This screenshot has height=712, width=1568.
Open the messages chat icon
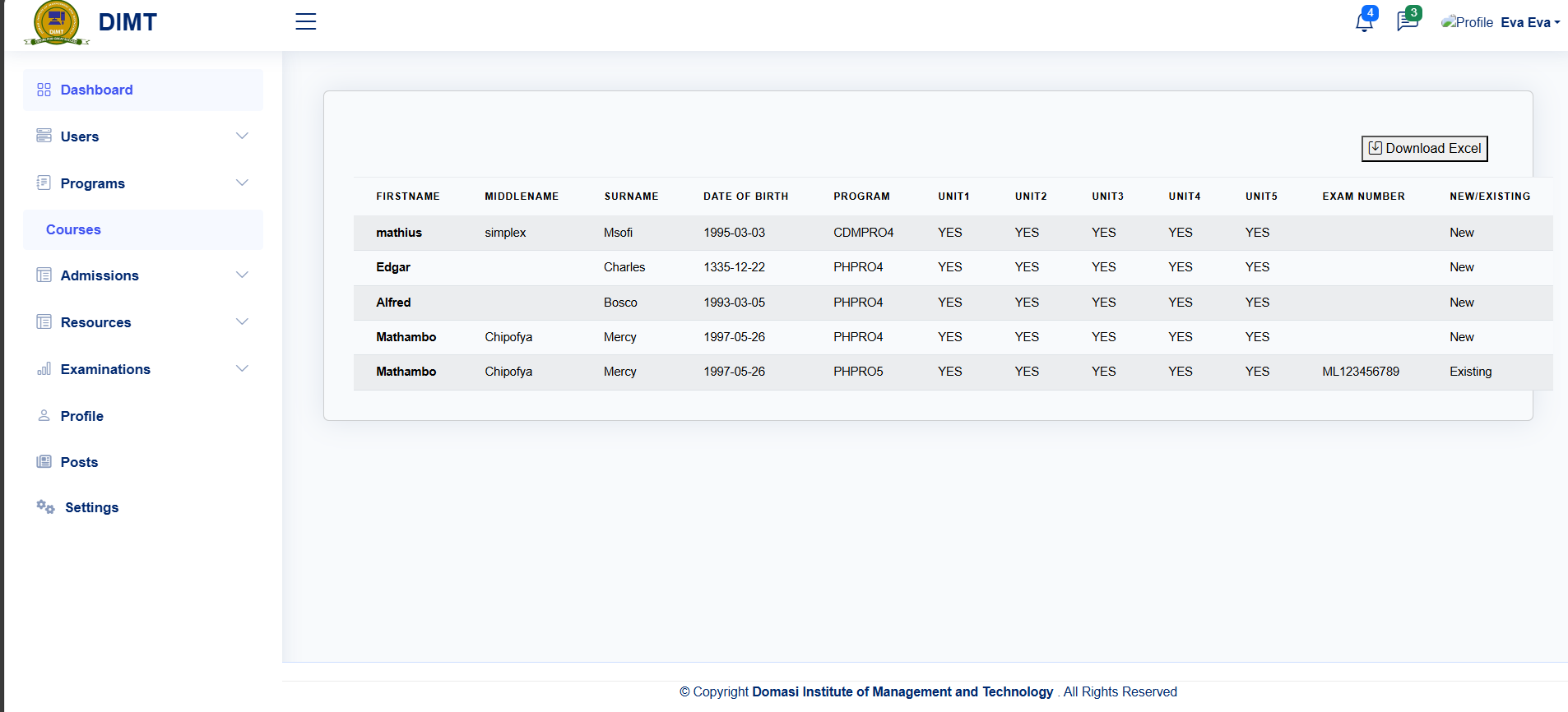pyautogui.click(x=1408, y=21)
